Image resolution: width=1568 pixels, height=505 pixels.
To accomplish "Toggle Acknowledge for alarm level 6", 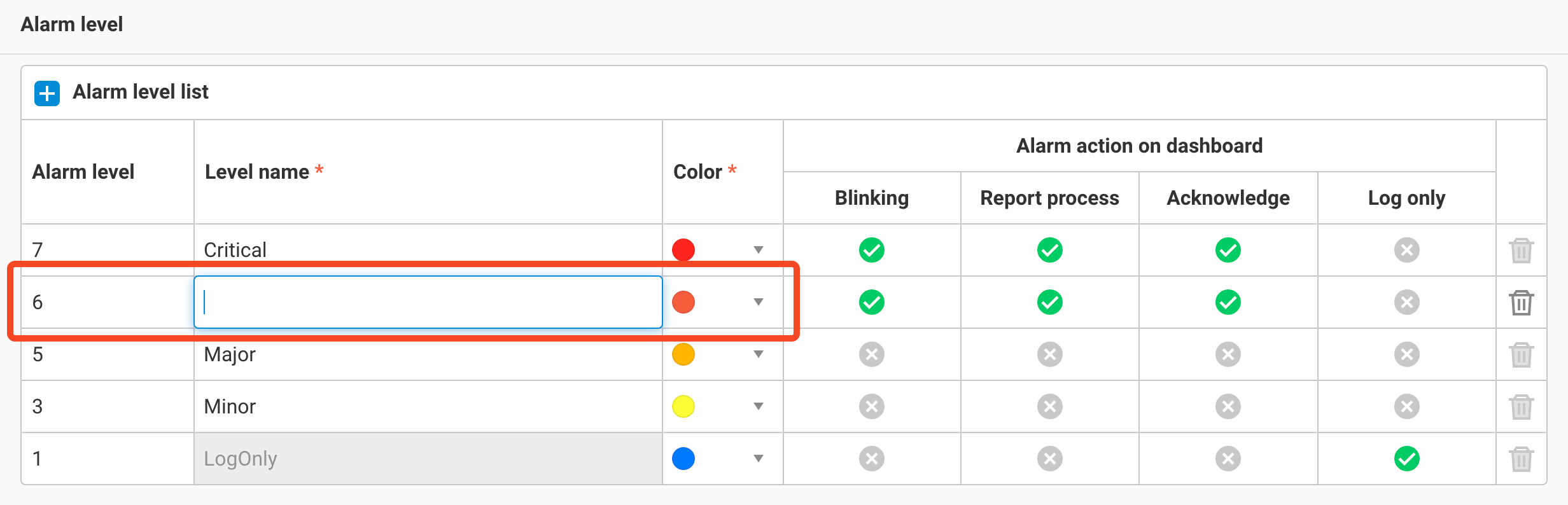I will [1228, 302].
